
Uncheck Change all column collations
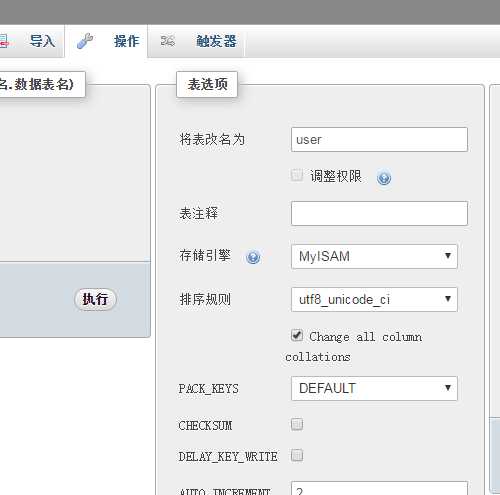click(297, 335)
